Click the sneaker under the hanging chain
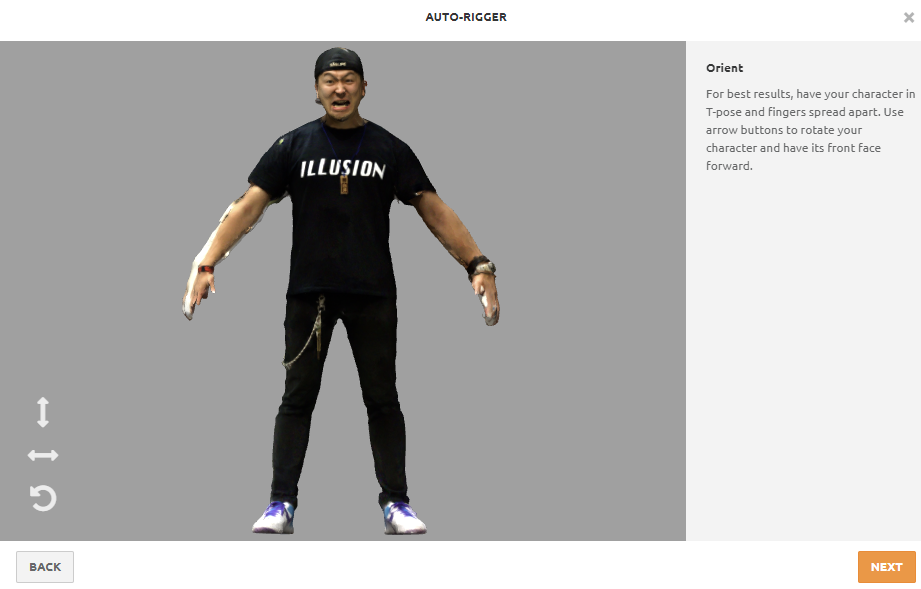This screenshot has height=589, width=921. coord(274,517)
